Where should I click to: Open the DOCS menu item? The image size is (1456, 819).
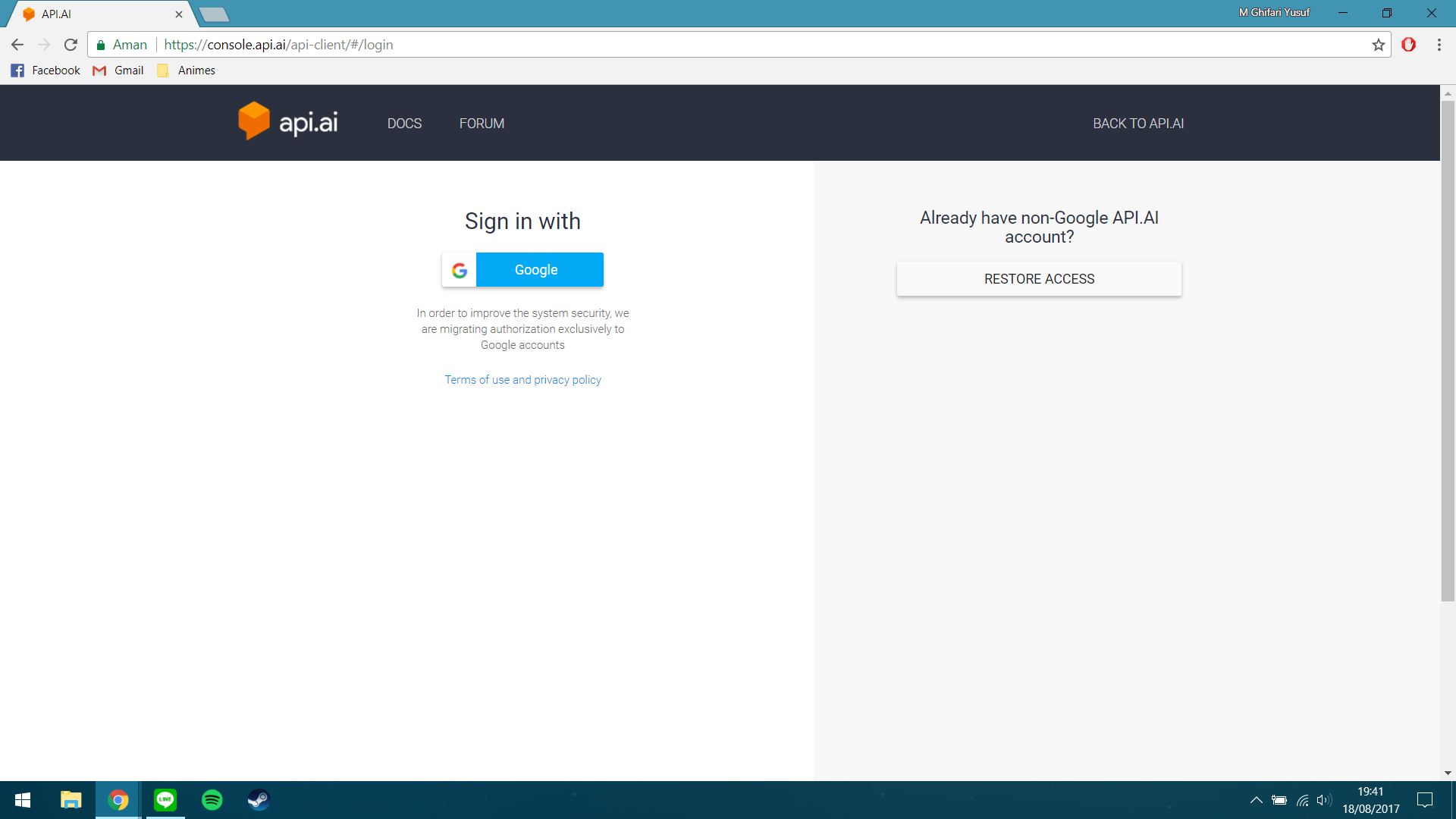(x=404, y=124)
